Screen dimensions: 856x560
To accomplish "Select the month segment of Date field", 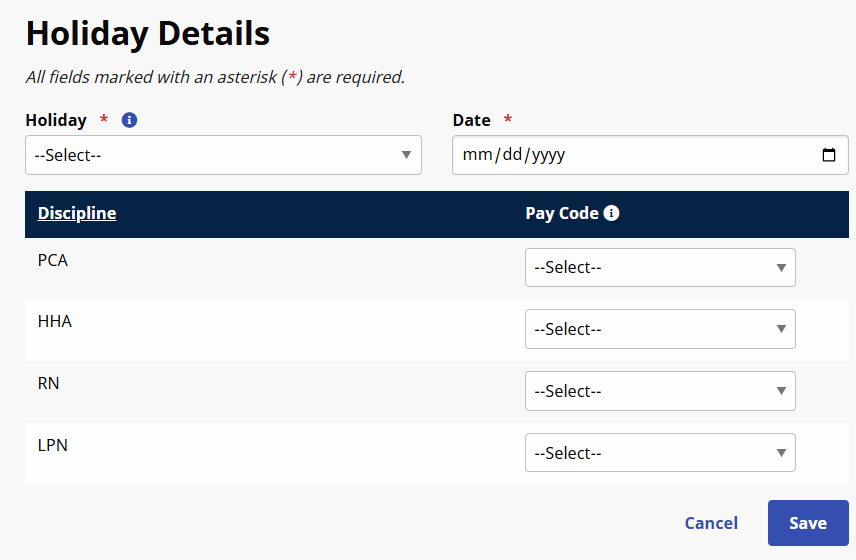I will click(475, 155).
